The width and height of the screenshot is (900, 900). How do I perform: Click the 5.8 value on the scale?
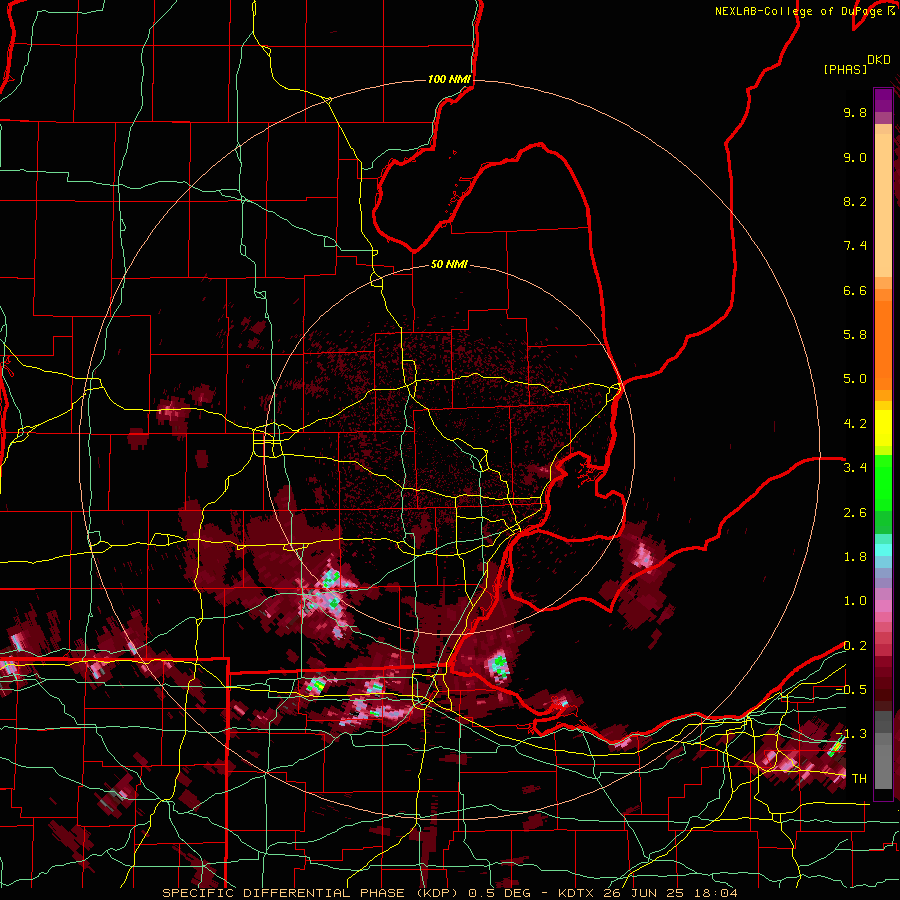pos(855,335)
